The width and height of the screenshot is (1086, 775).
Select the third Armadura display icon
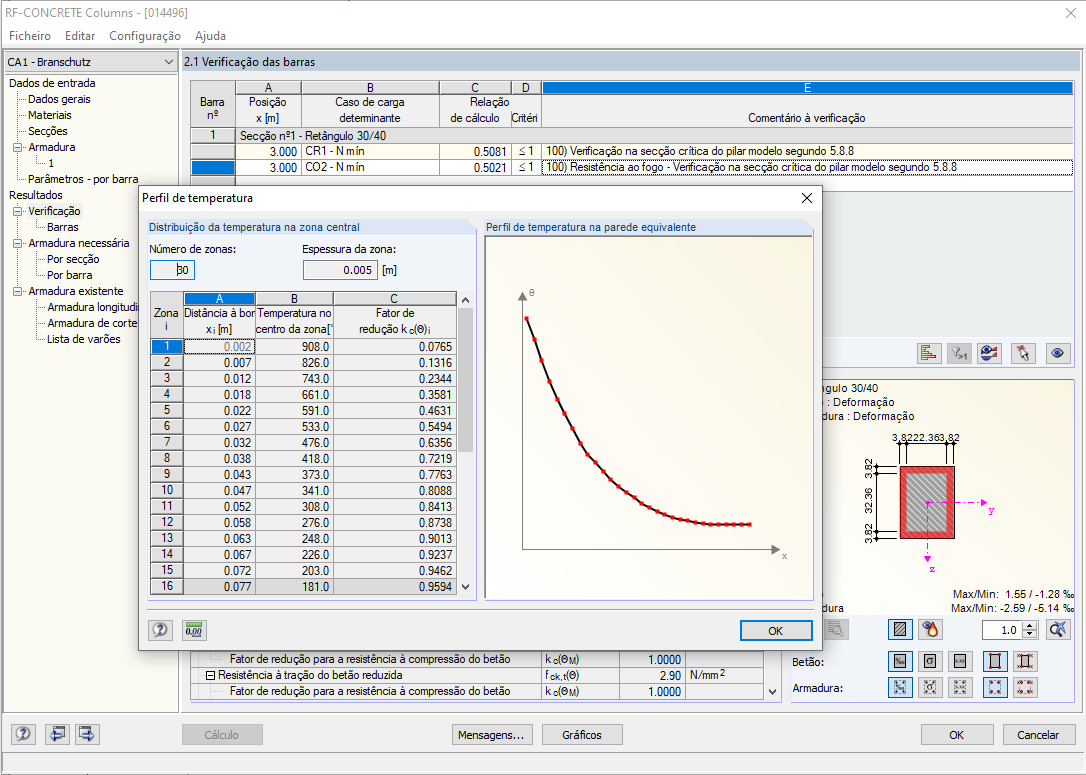coord(960,687)
